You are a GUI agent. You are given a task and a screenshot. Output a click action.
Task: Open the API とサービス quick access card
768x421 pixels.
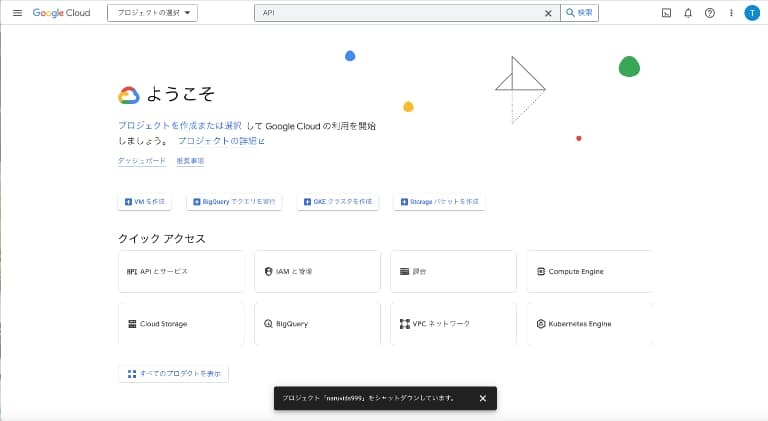click(x=181, y=271)
